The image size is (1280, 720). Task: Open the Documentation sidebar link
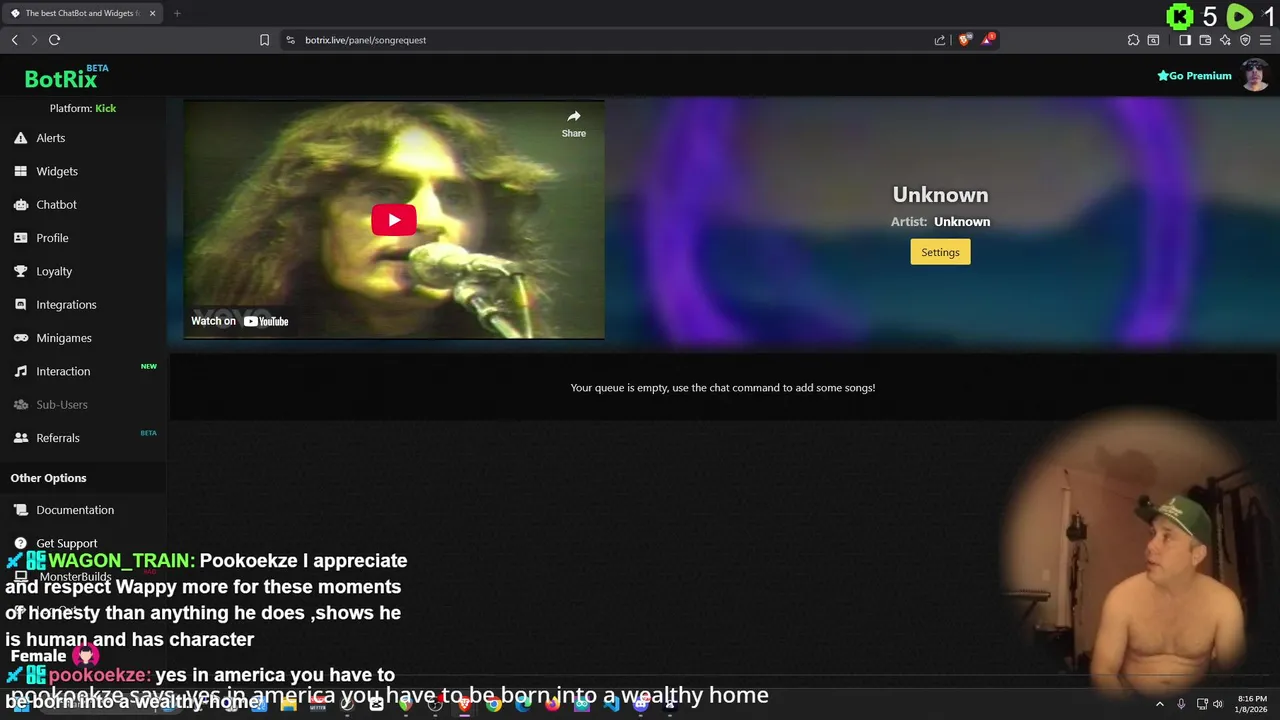(83, 510)
